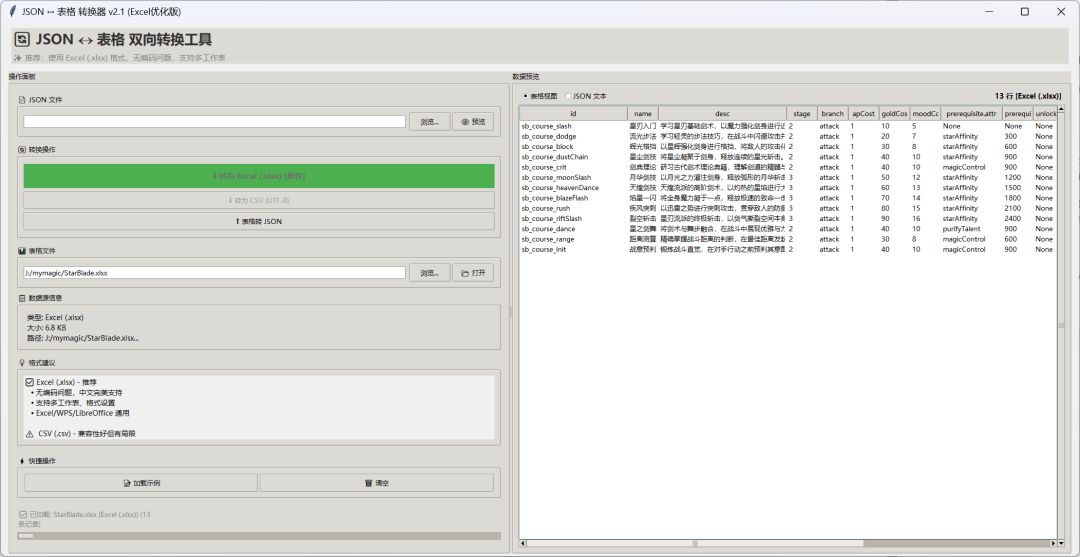1080x557 pixels.
Task: Select the sb_course_heavenDance row
Action: [x=788, y=187]
